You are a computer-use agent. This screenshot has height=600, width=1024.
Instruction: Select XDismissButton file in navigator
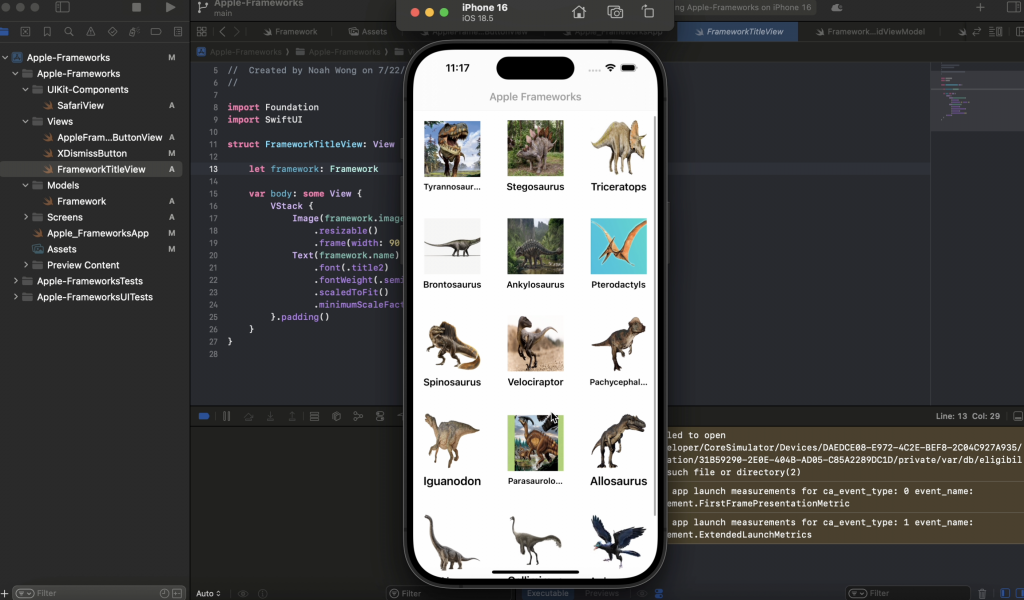click(x=91, y=153)
